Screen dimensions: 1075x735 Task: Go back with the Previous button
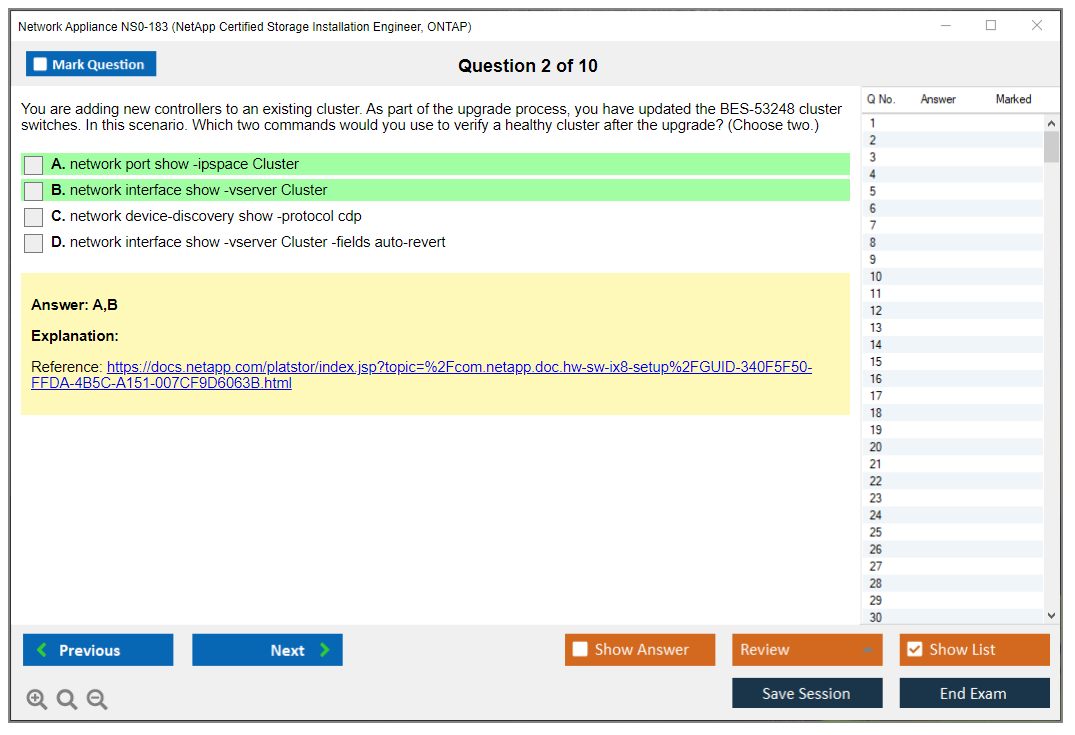98,650
